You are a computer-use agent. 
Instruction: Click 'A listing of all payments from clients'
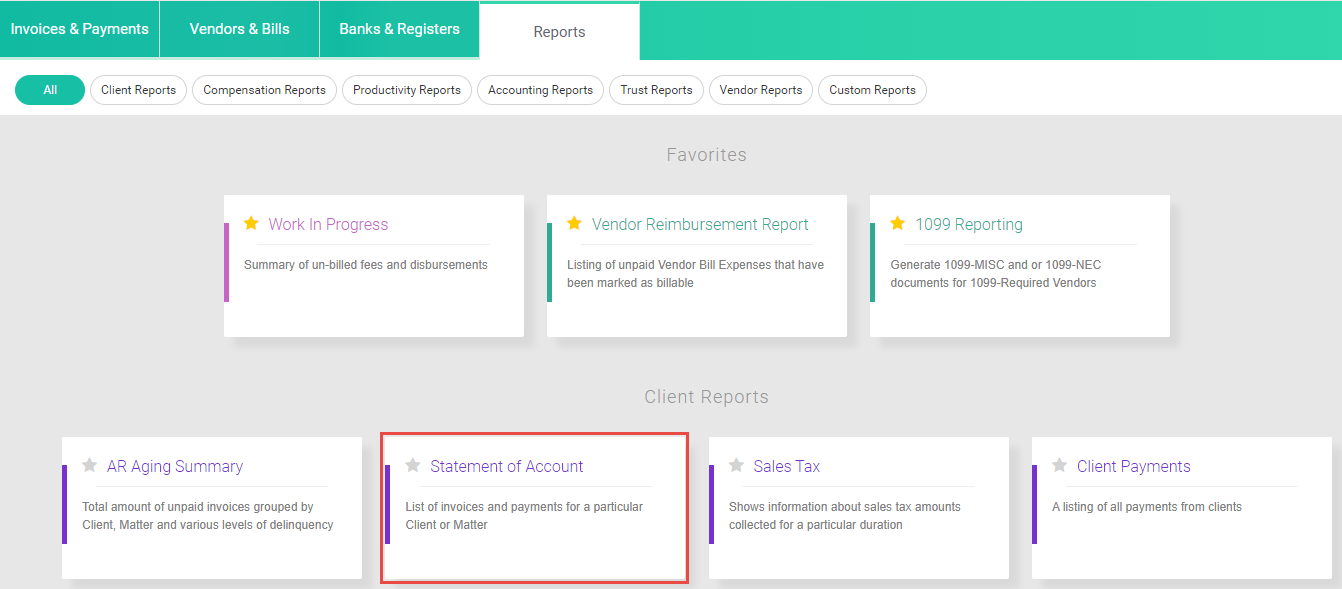[x=1147, y=507]
